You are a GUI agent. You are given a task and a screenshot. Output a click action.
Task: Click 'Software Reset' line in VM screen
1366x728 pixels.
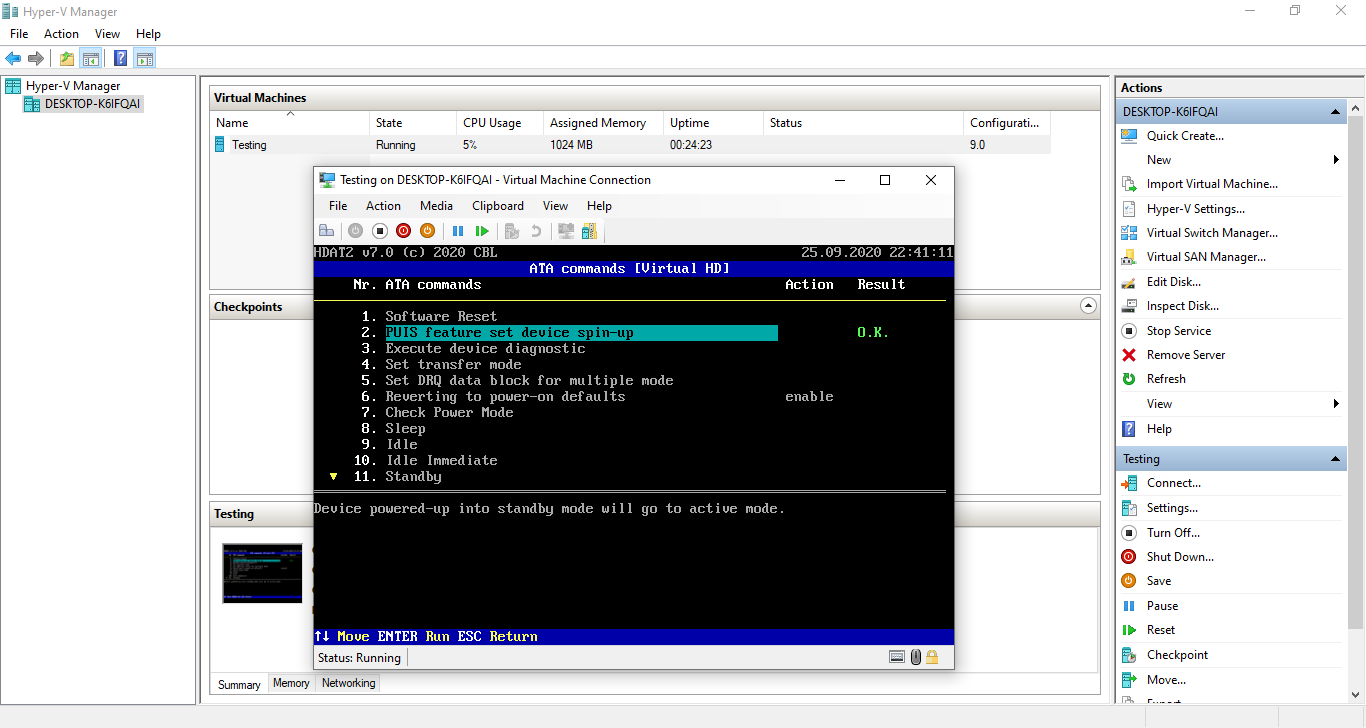(x=441, y=316)
